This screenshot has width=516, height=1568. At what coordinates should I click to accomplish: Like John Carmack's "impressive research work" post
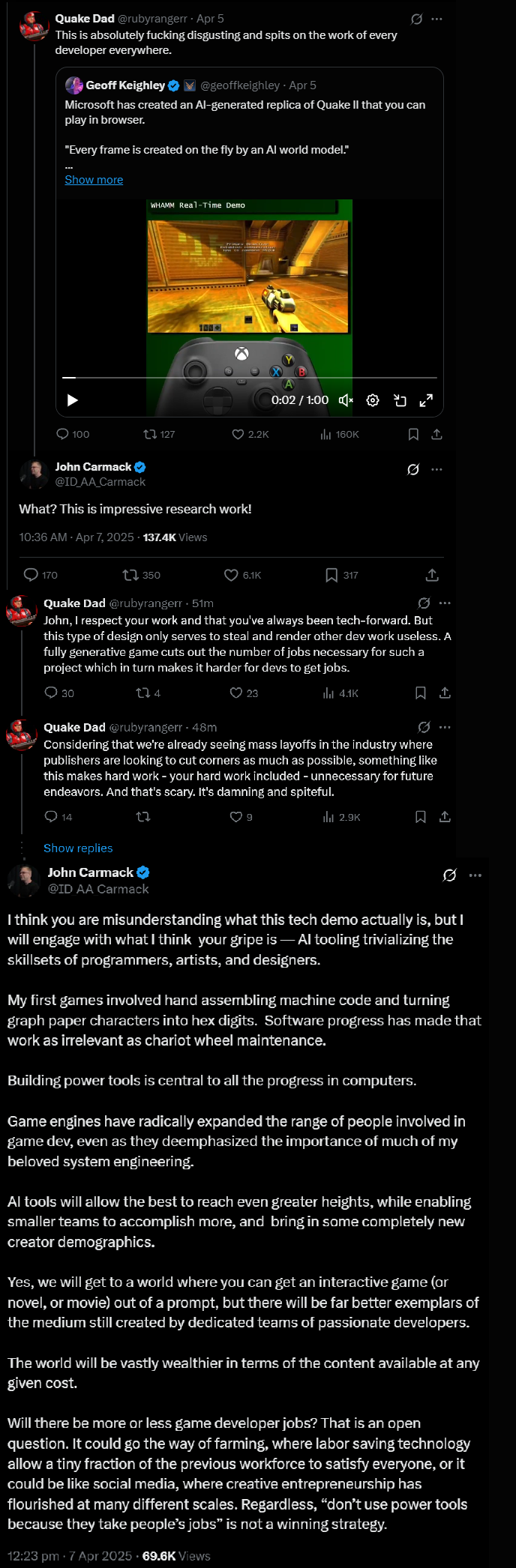pyautogui.click(x=232, y=575)
